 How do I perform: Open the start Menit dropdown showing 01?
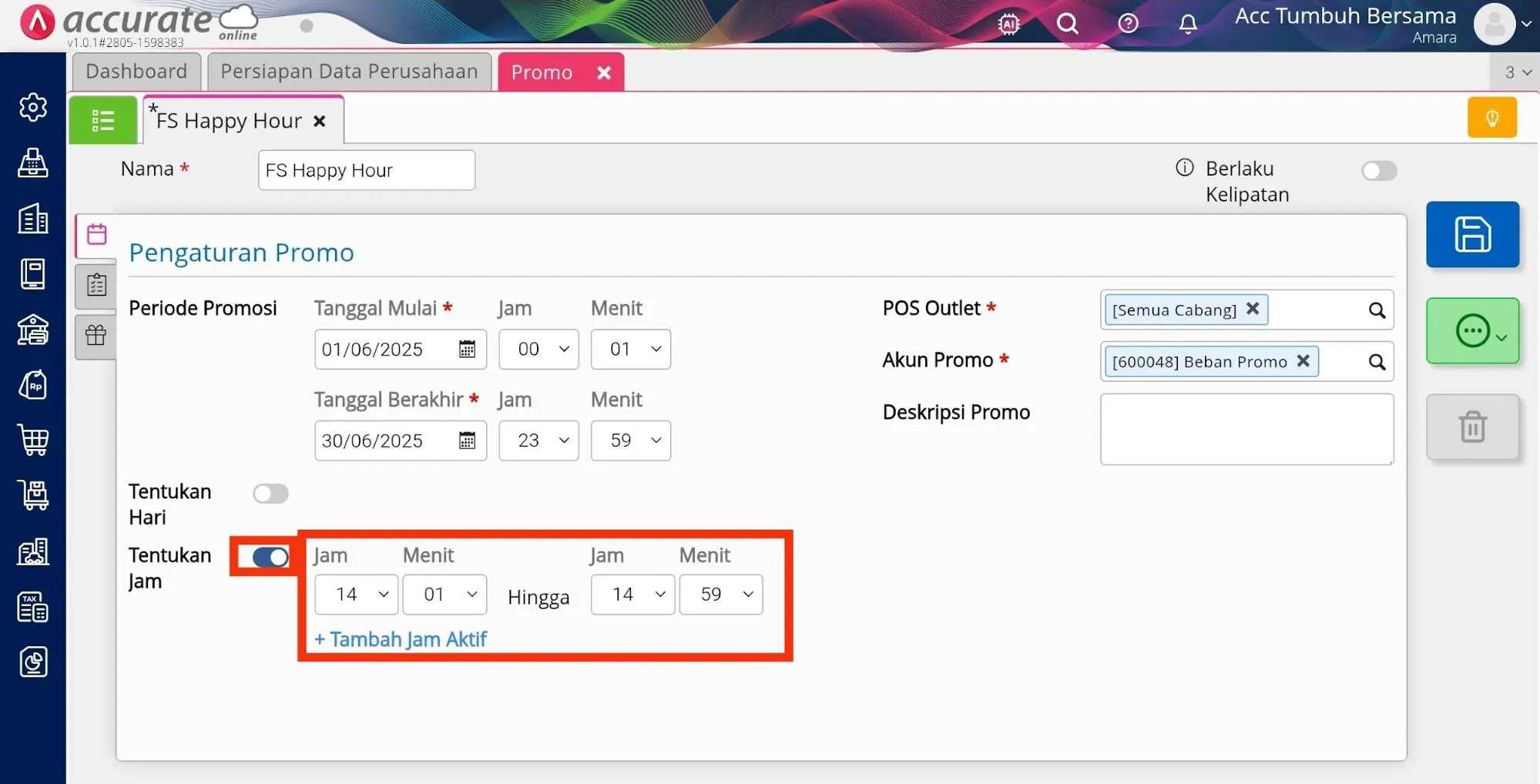click(631, 349)
